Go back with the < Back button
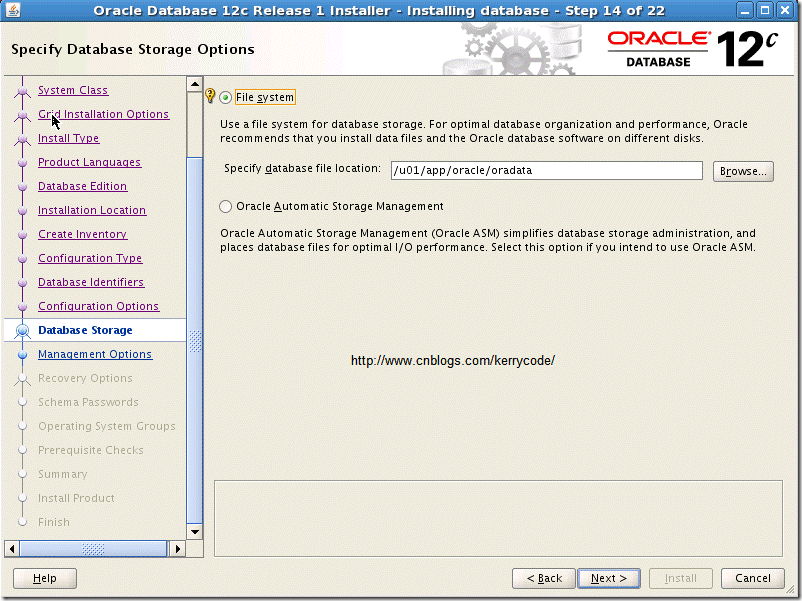This screenshot has width=802, height=601. (x=544, y=578)
